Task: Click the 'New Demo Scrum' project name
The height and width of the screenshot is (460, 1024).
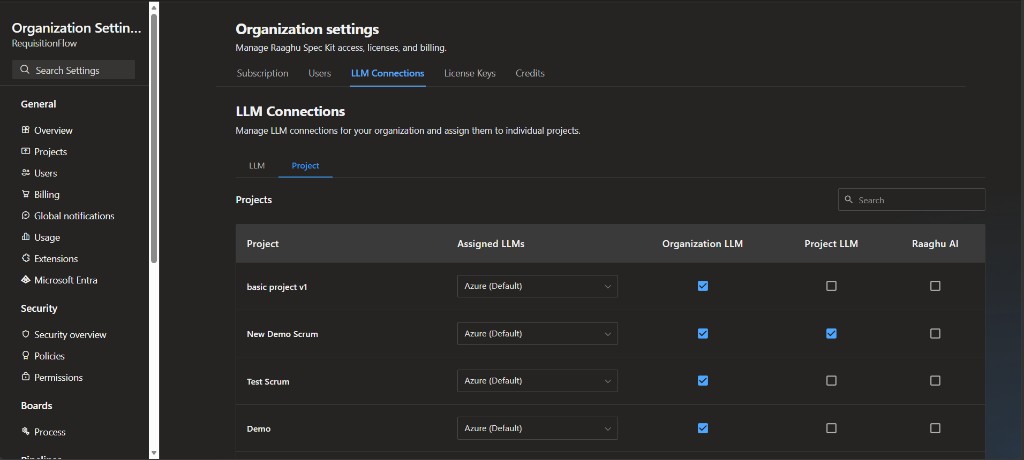Action: tap(282, 334)
